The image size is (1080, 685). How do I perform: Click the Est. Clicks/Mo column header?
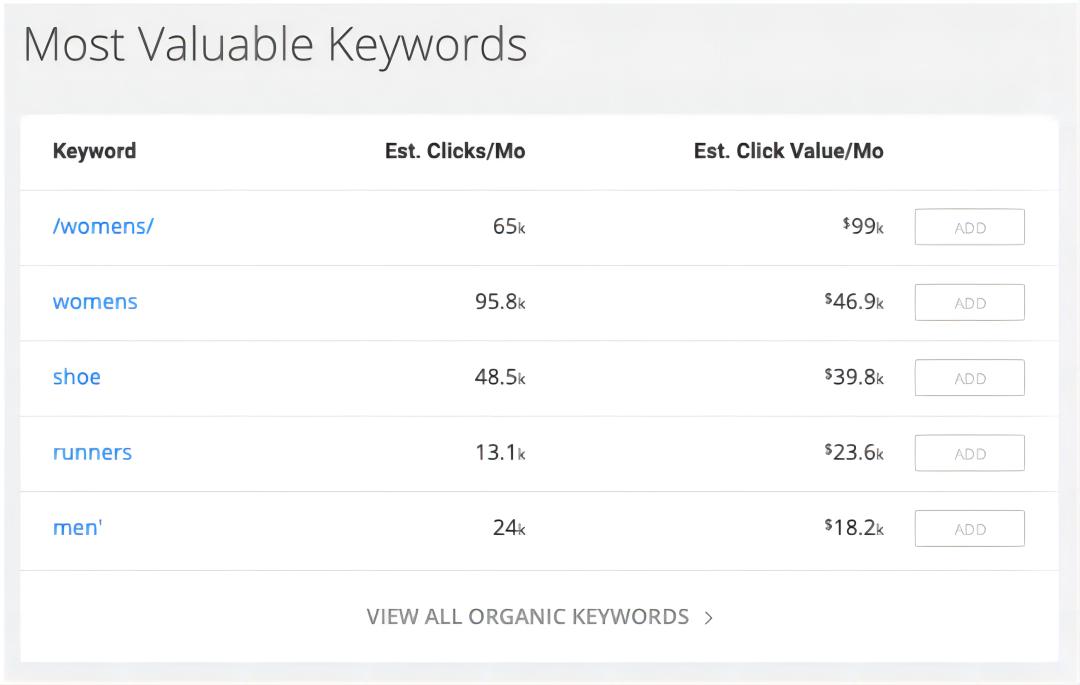tap(455, 152)
